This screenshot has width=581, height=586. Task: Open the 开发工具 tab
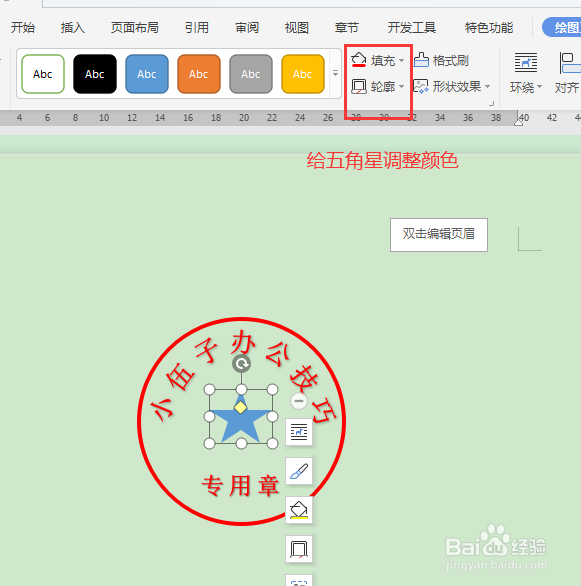point(412,28)
